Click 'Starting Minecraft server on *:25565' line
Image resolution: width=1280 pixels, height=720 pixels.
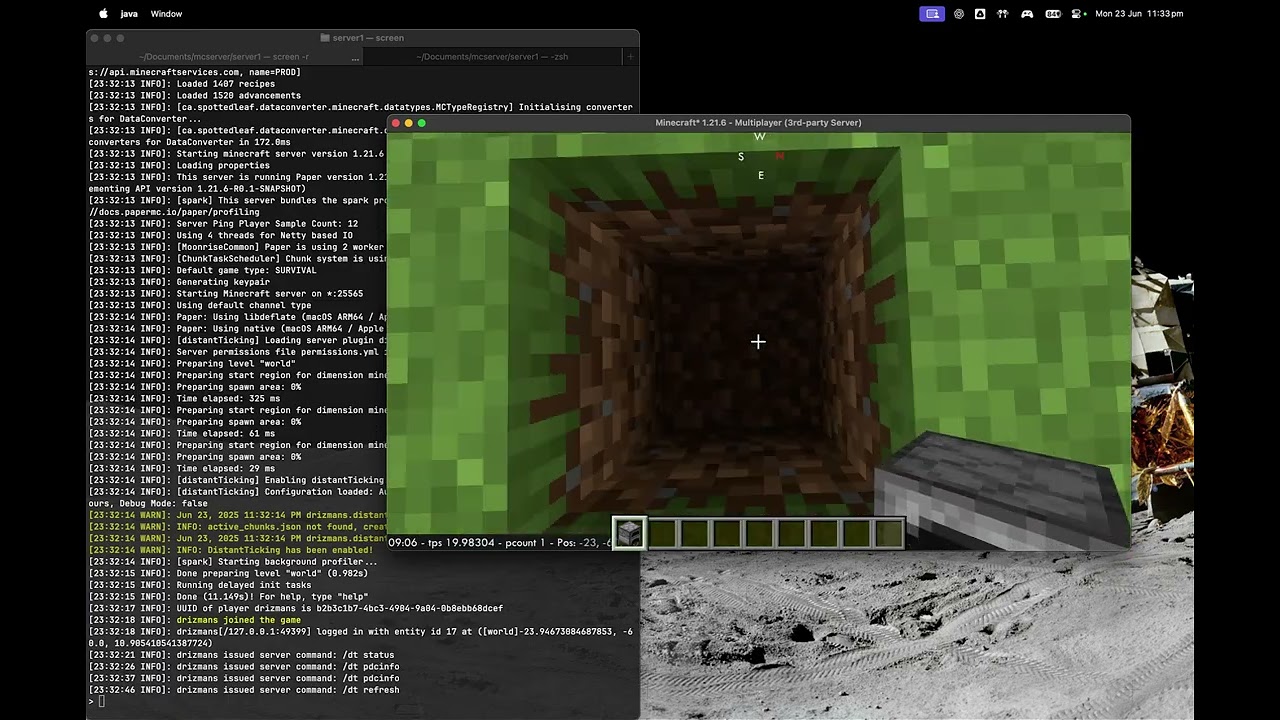(x=225, y=294)
